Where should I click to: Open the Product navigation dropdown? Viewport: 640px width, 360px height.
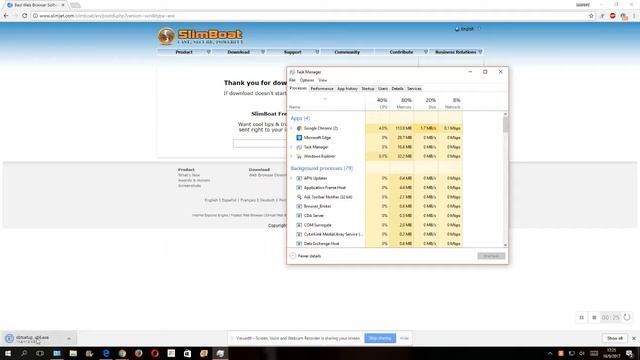(184, 52)
